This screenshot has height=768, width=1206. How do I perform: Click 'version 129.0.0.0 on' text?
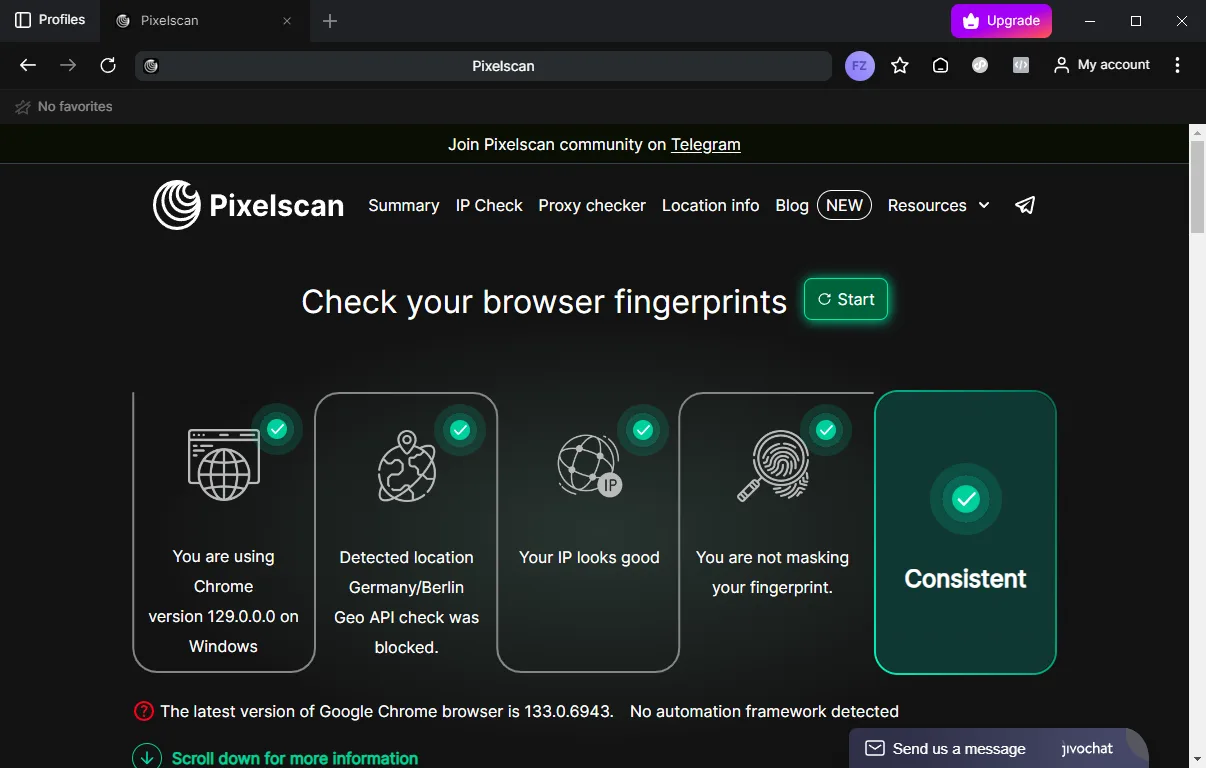pos(224,616)
